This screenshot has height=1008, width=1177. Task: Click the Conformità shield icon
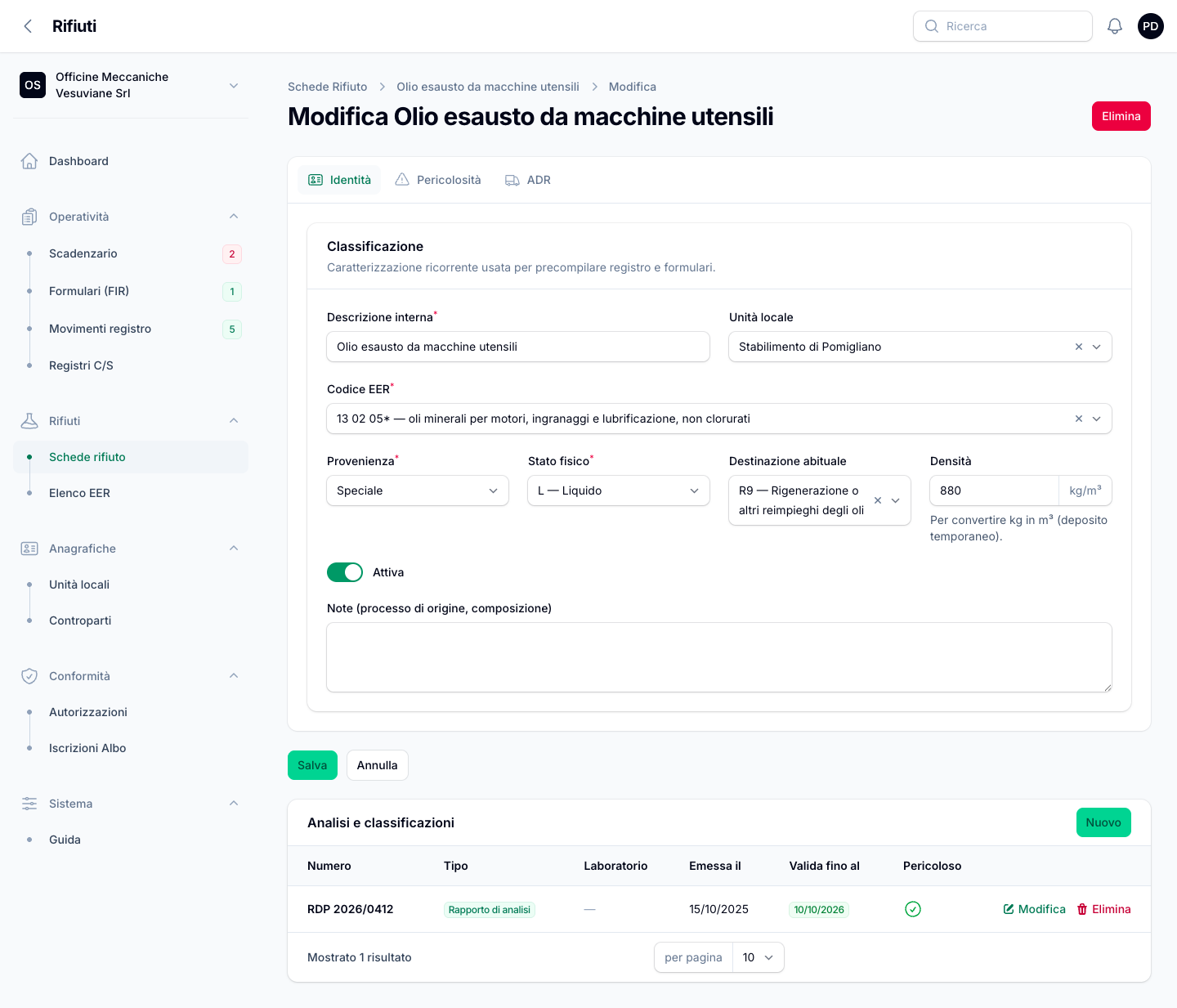click(x=29, y=676)
